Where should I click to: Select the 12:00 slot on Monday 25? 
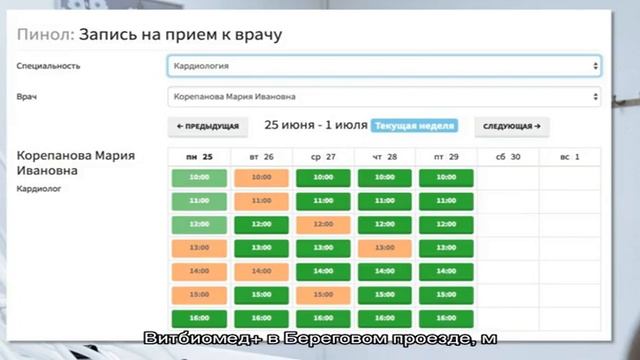tap(199, 225)
